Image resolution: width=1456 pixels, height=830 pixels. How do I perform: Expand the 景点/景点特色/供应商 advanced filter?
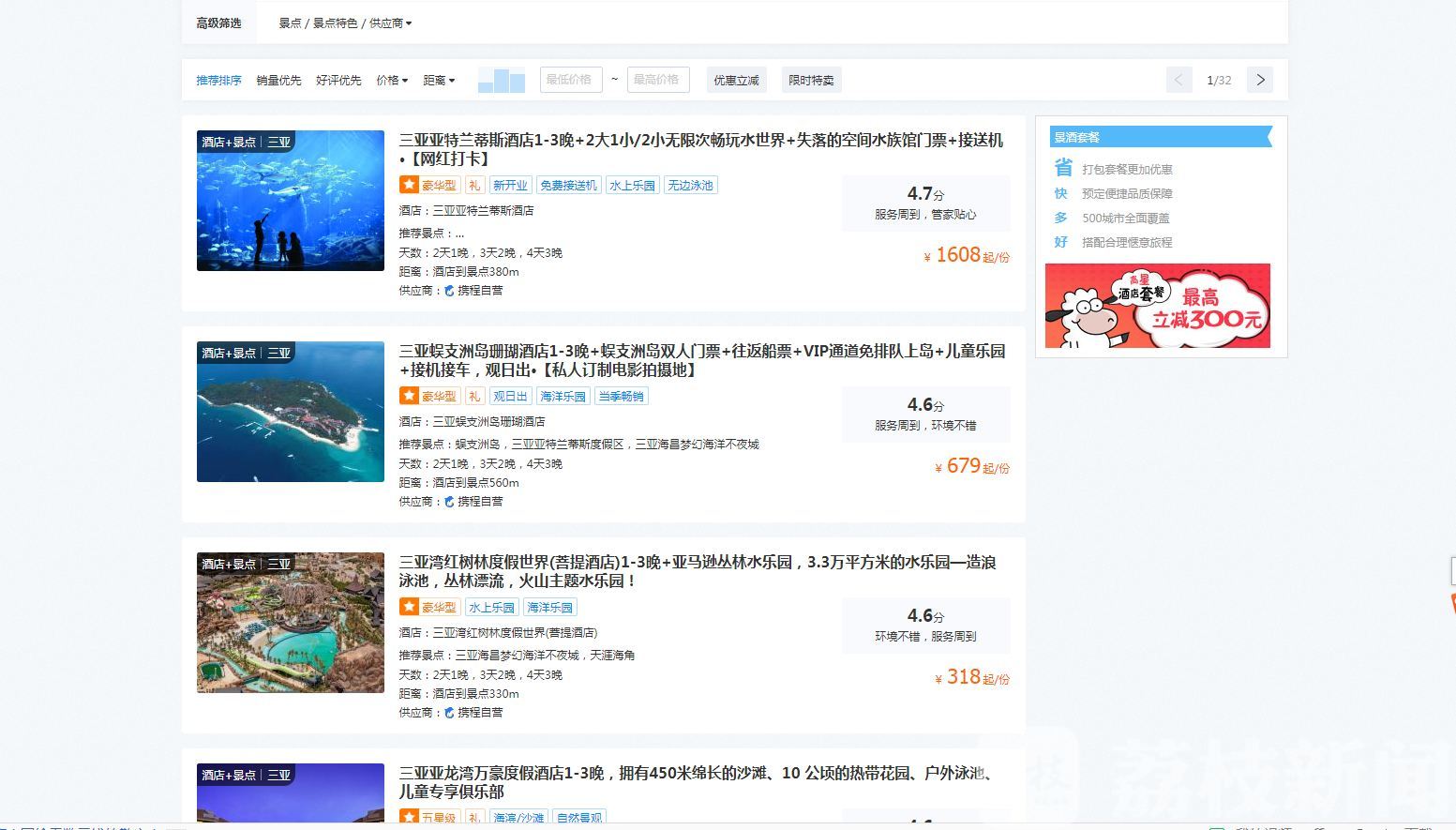click(345, 23)
